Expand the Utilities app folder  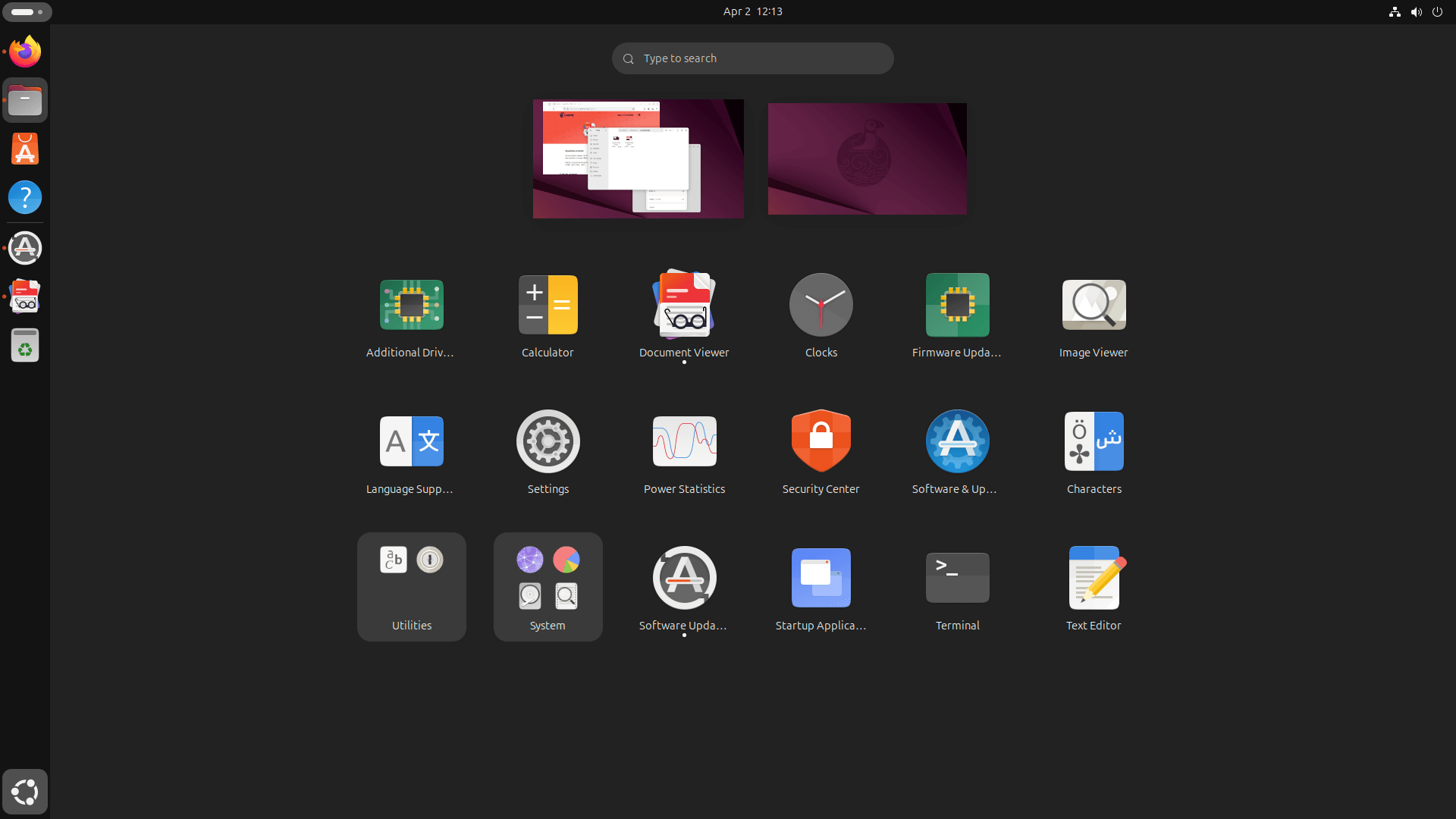coord(411,586)
